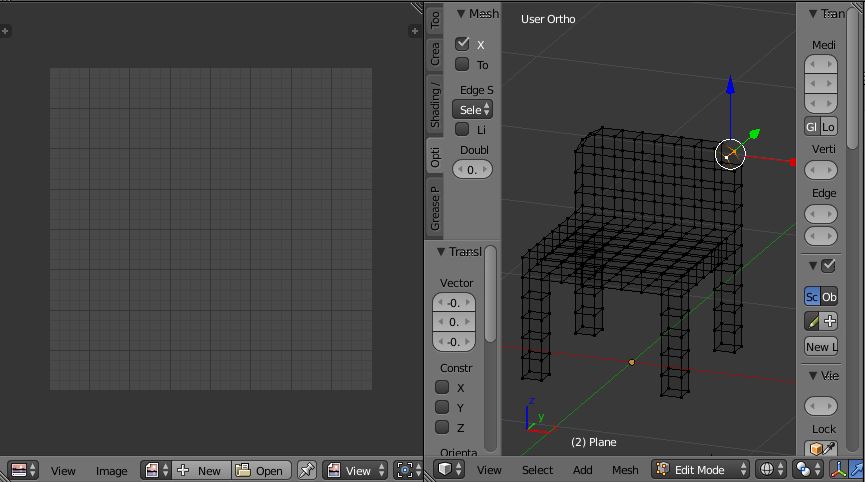Screen dimensions: 865x482
Task: Collapse the View panel triangle
Action: (x=813, y=376)
